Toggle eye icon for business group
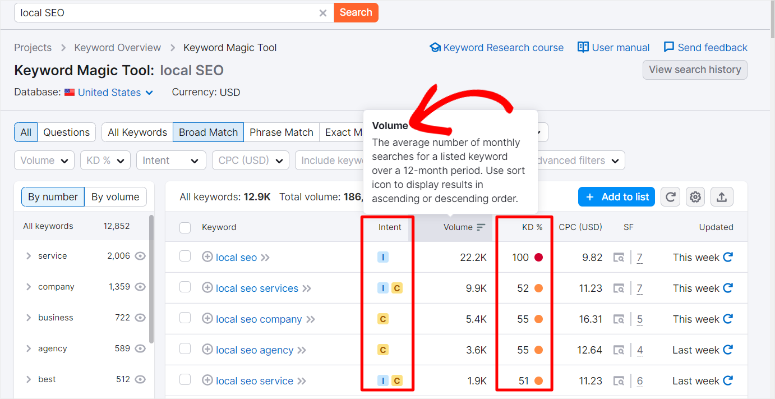Screen dimensions: 775x399 140,317
